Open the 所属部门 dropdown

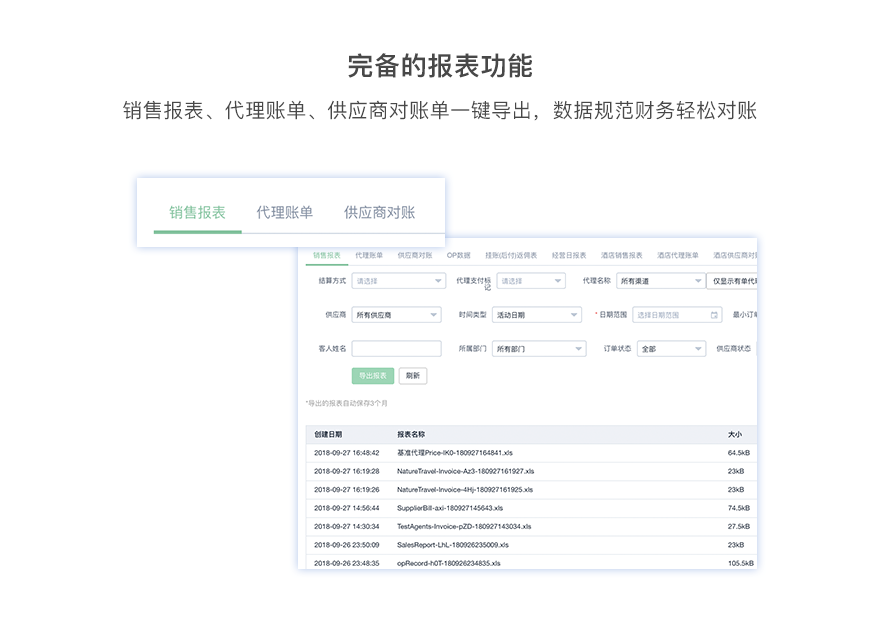538,349
